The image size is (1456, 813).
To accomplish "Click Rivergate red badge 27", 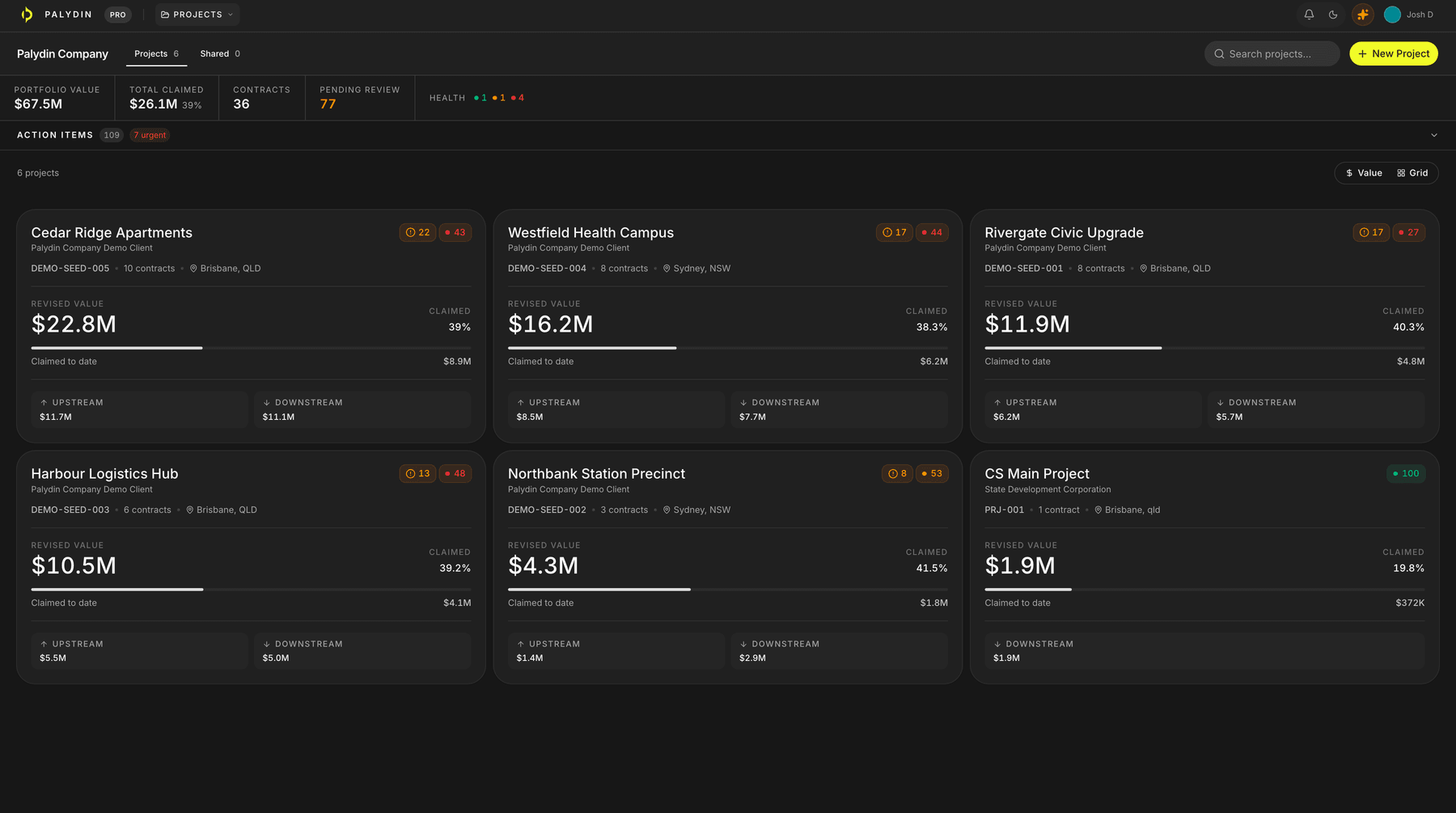I will click(x=1408, y=232).
